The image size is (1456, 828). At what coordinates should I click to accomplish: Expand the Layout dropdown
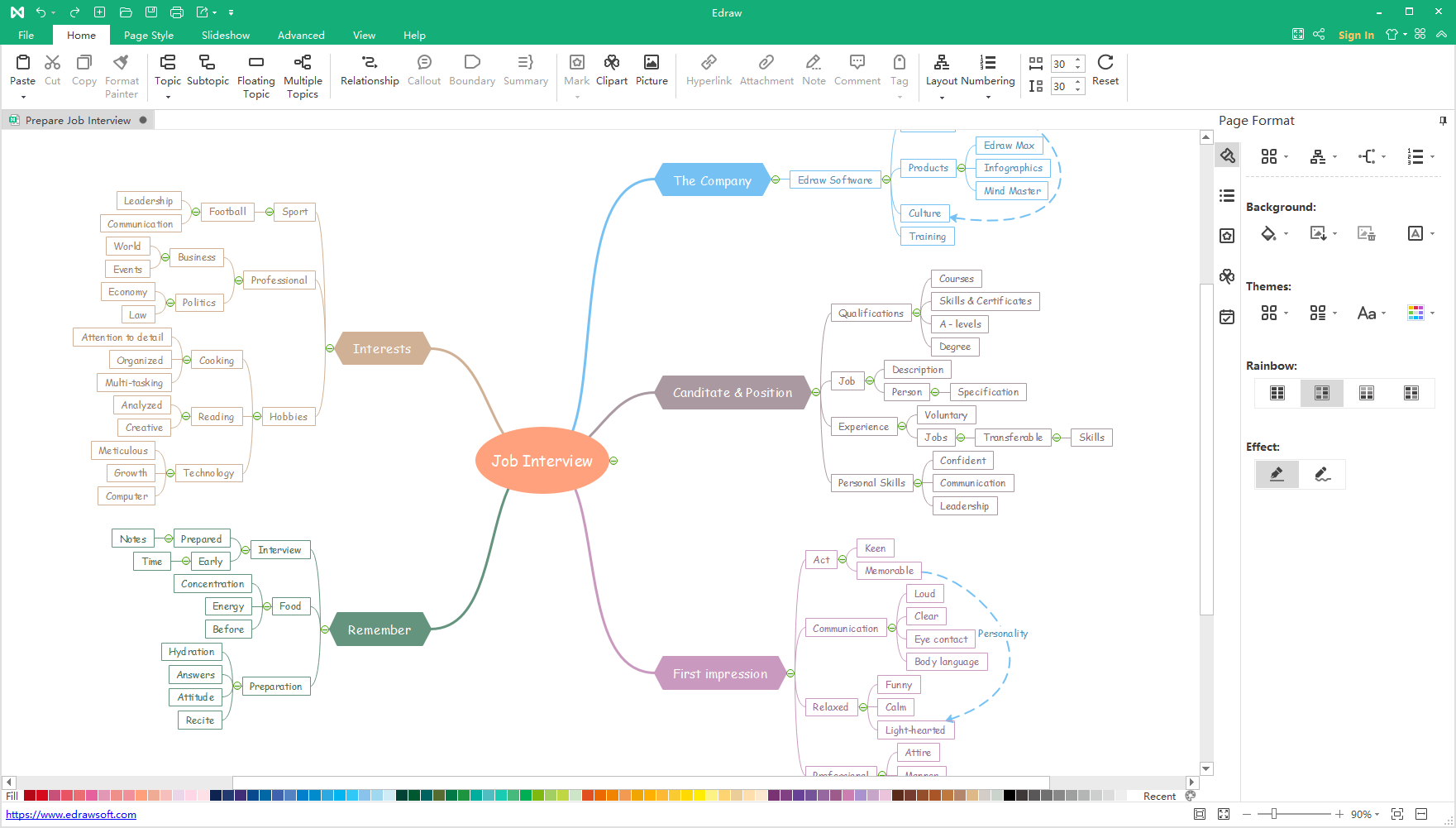(x=942, y=98)
